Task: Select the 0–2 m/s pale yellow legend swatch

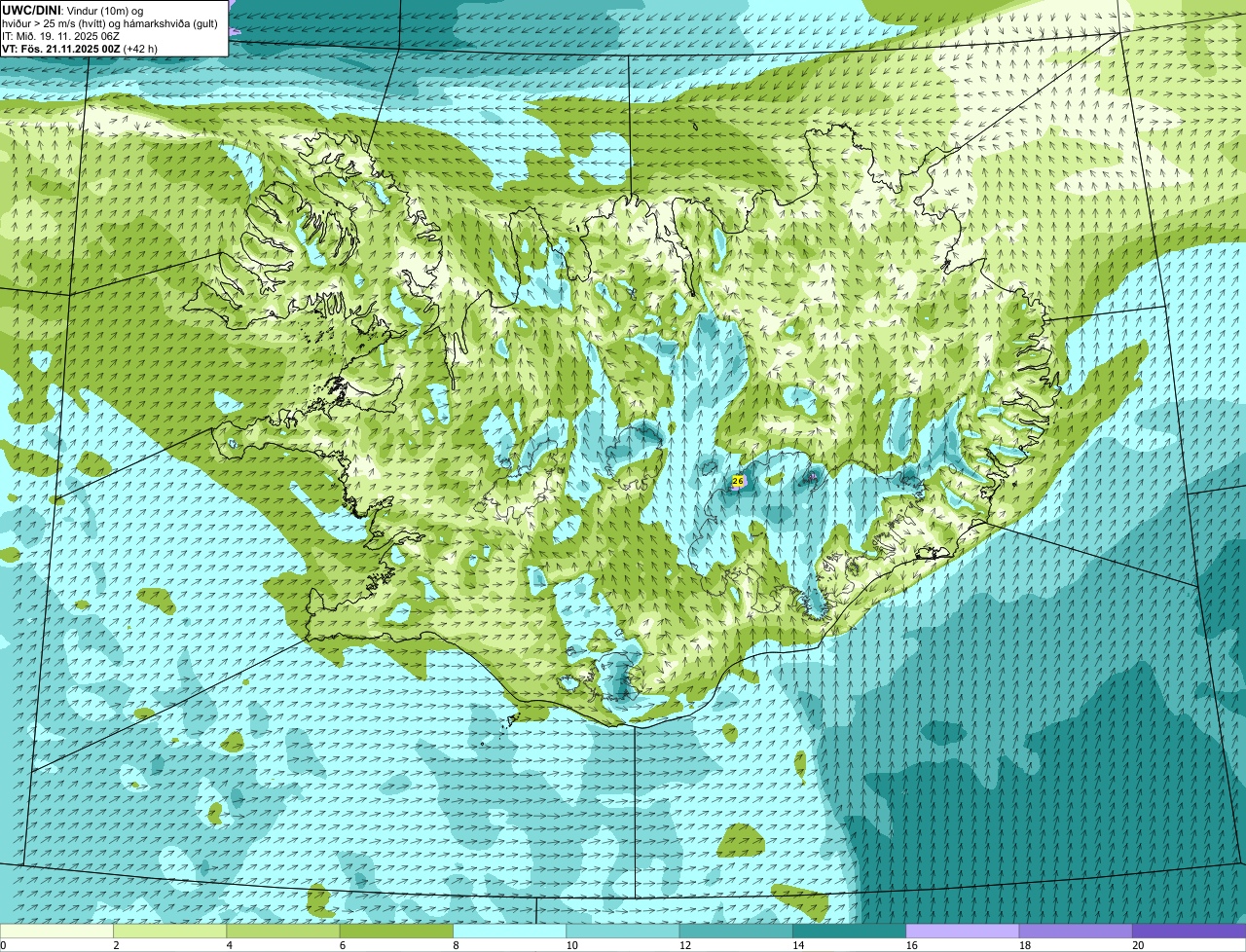Action: pyautogui.click(x=56, y=931)
